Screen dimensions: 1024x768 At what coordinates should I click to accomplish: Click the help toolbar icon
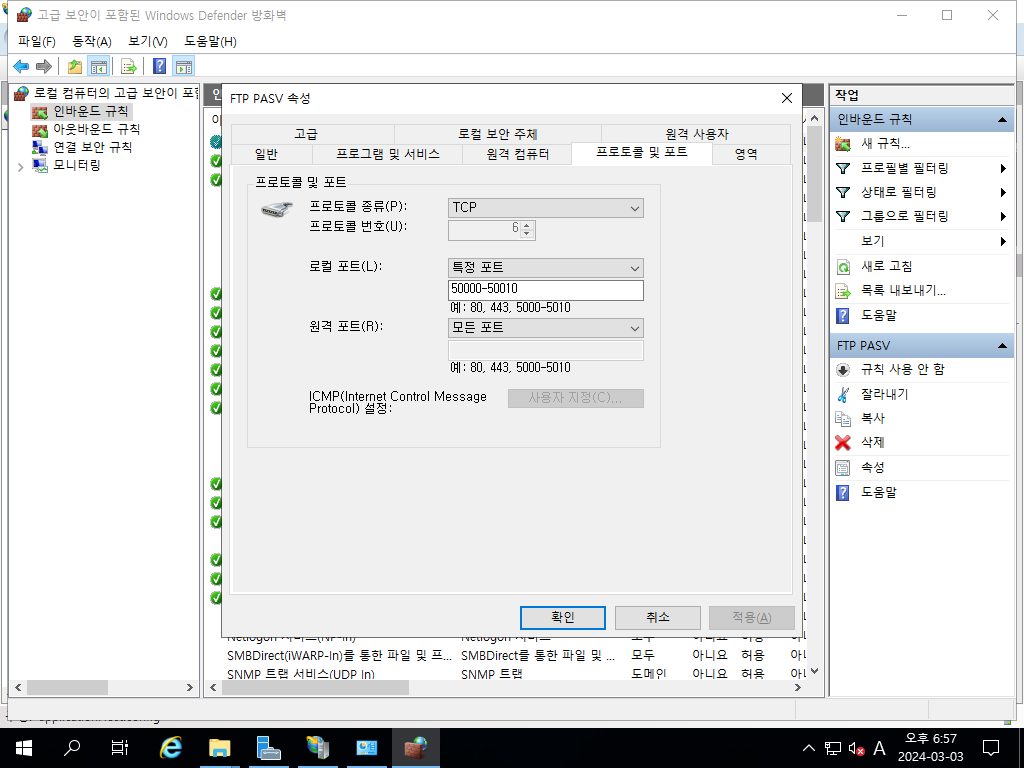pyautogui.click(x=159, y=66)
